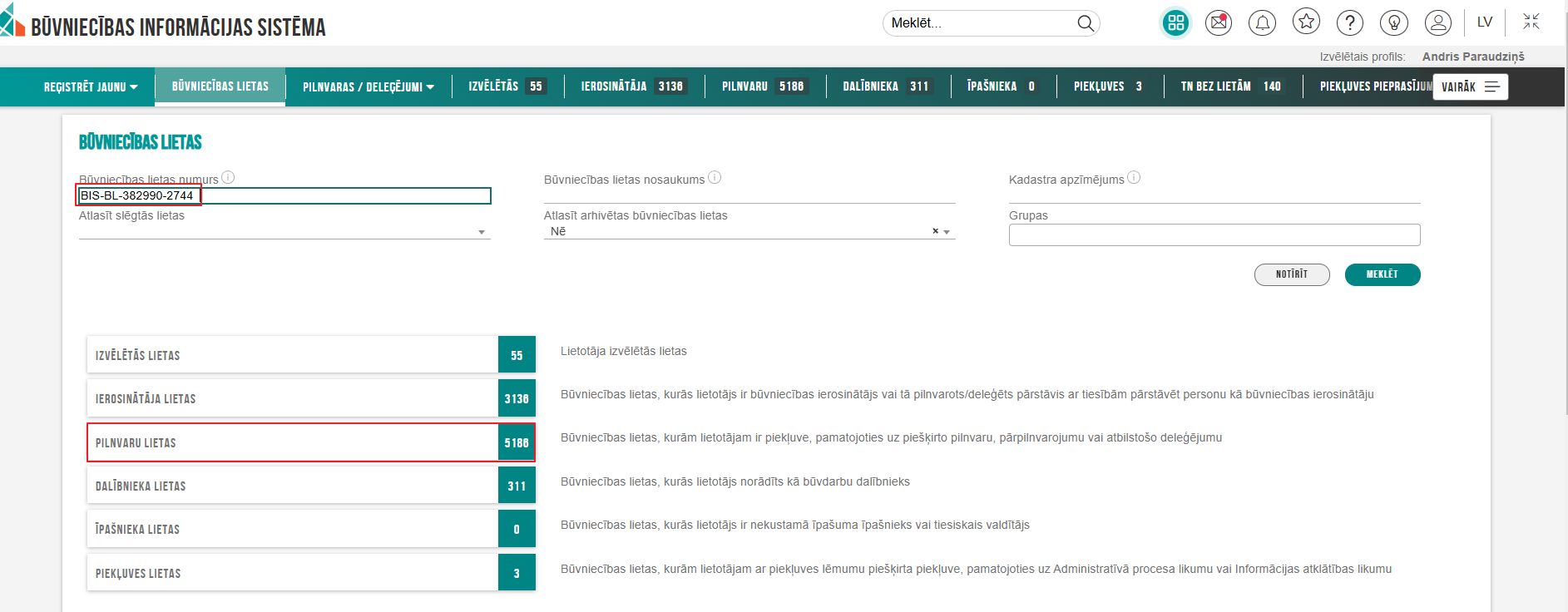The image size is (1568, 612).
Task: Select the Būvniecības lietas tab
Action: 220,86
